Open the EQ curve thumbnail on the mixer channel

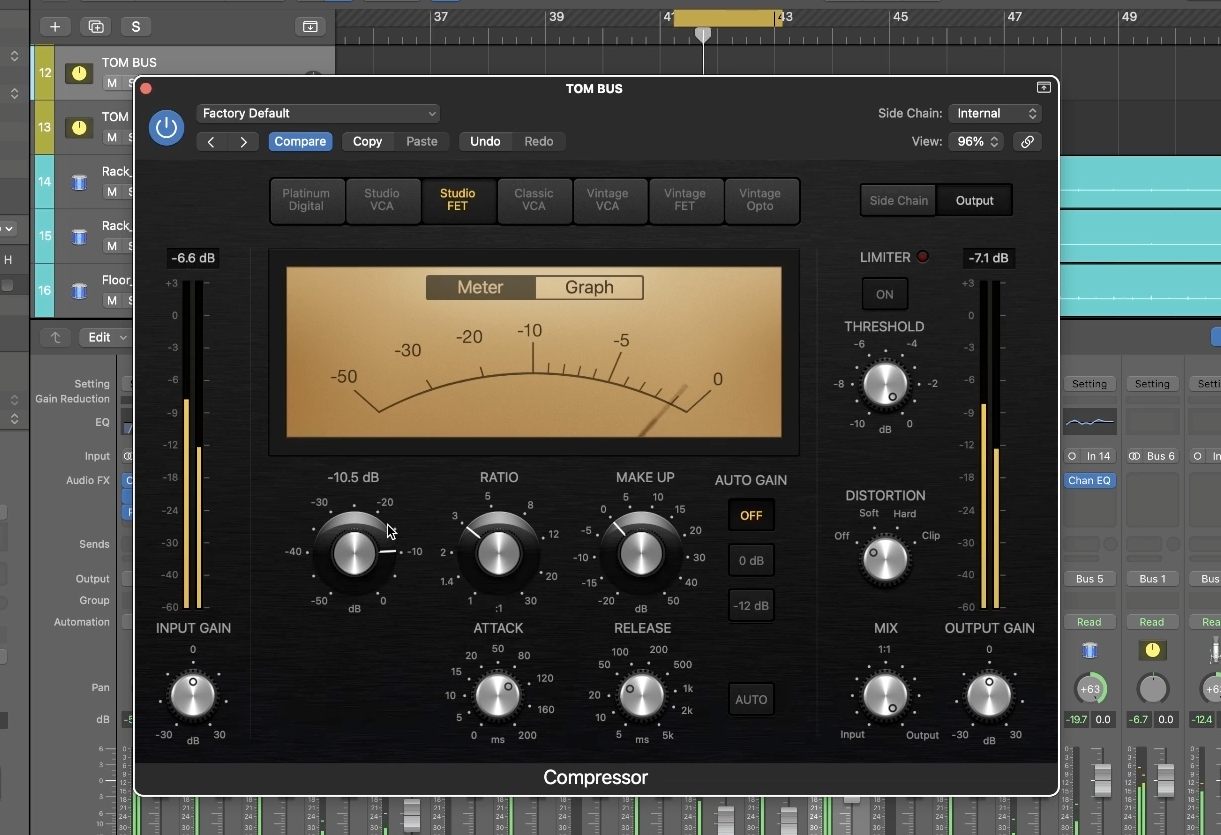1090,420
